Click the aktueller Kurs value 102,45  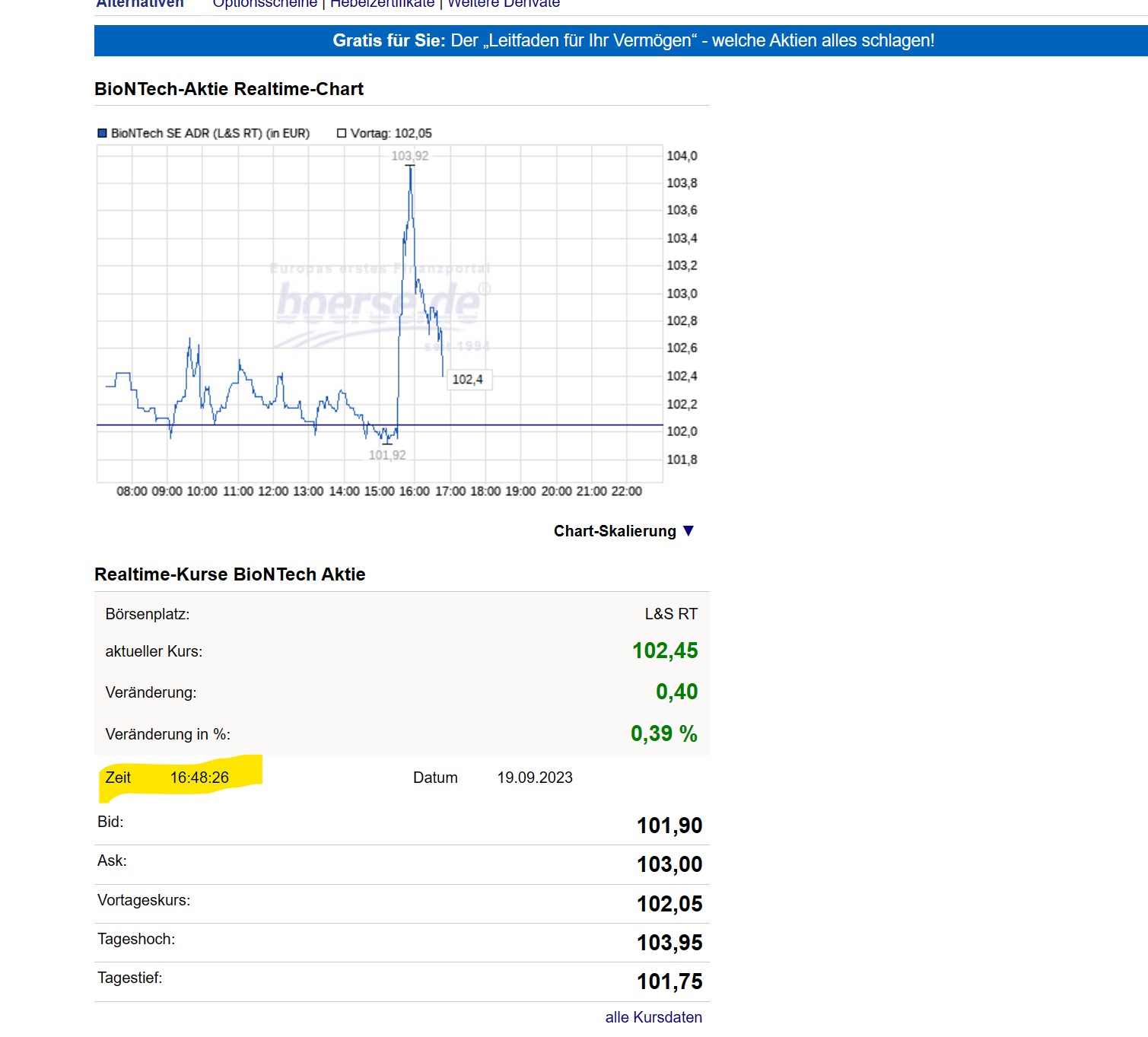pos(665,651)
